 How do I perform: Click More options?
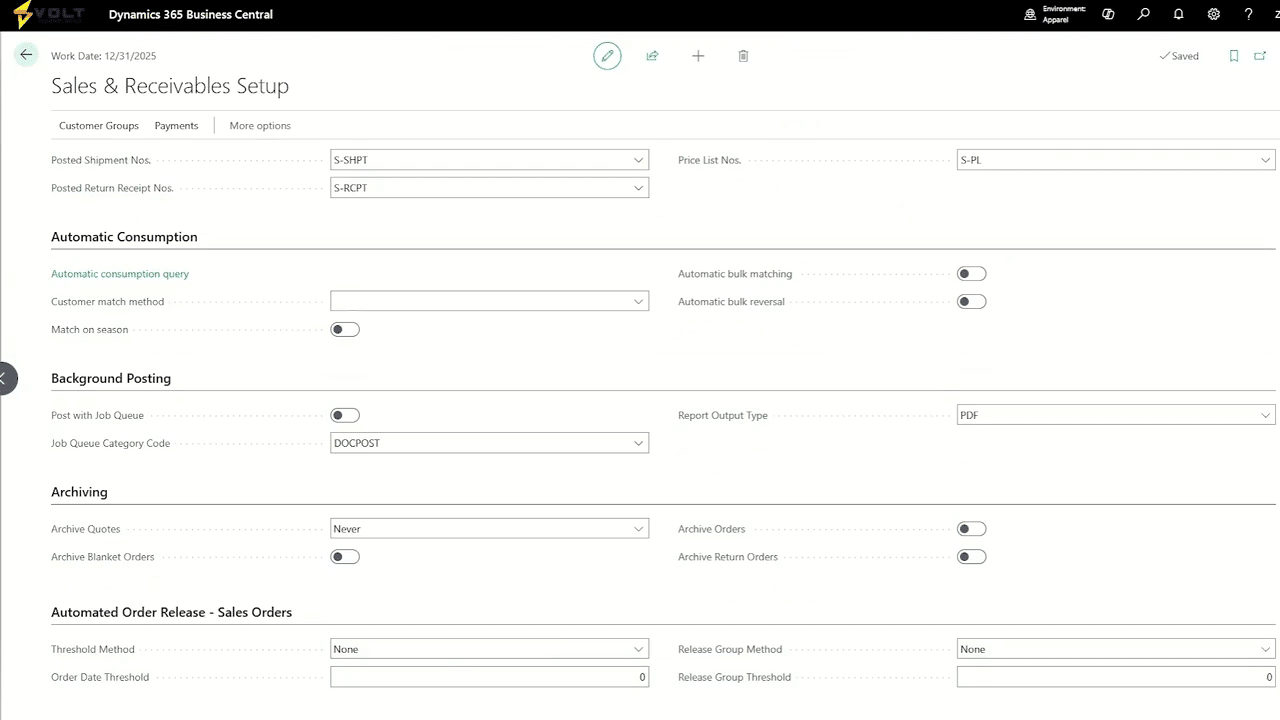(x=260, y=125)
